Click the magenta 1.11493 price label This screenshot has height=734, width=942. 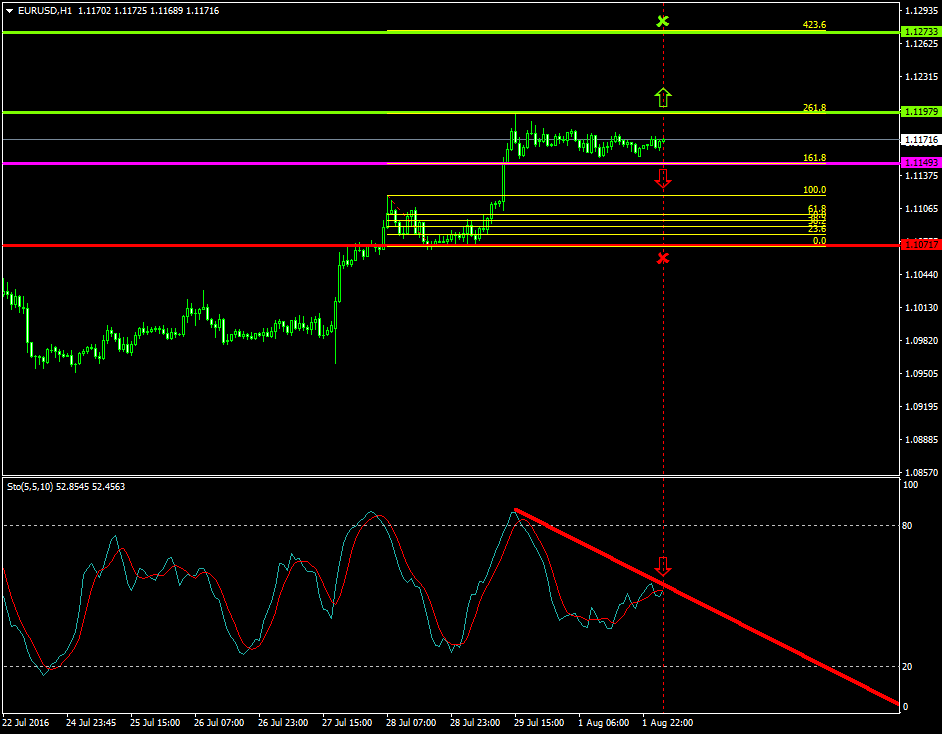point(919,163)
